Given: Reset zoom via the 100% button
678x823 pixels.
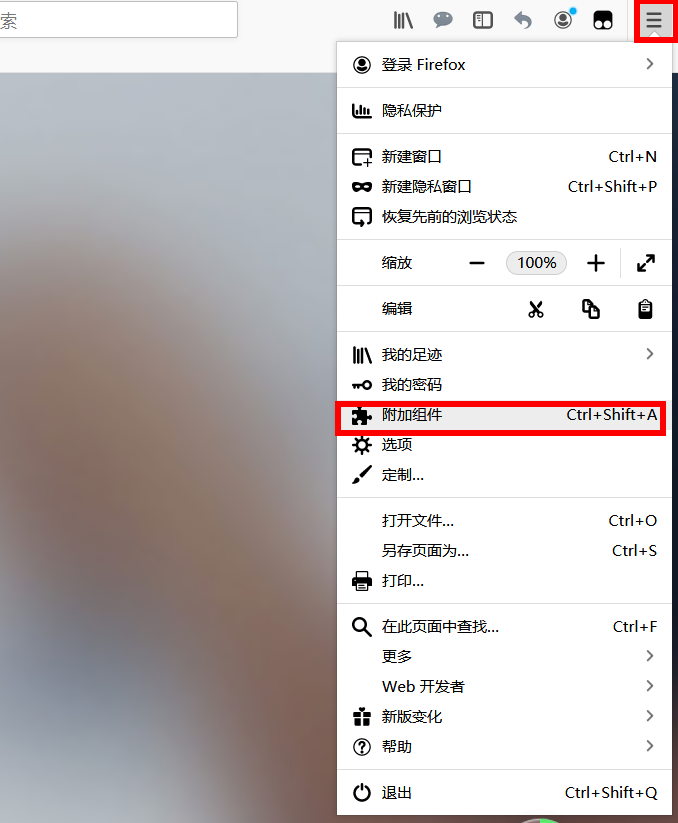Looking at the screenshot, I should [x=536, y=263].
